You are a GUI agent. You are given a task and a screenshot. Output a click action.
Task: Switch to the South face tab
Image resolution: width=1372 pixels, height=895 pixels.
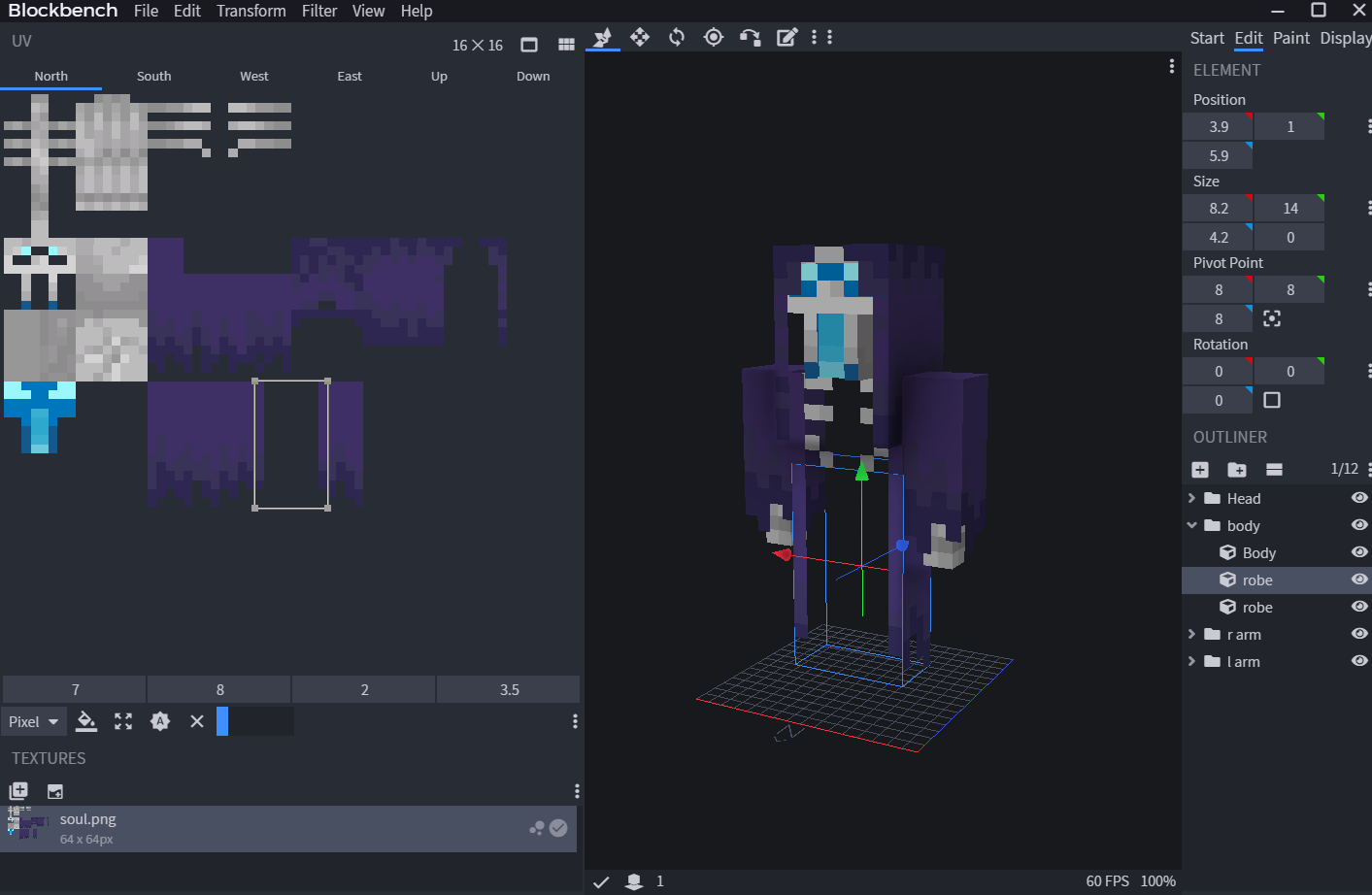click(x=153, y=76)
